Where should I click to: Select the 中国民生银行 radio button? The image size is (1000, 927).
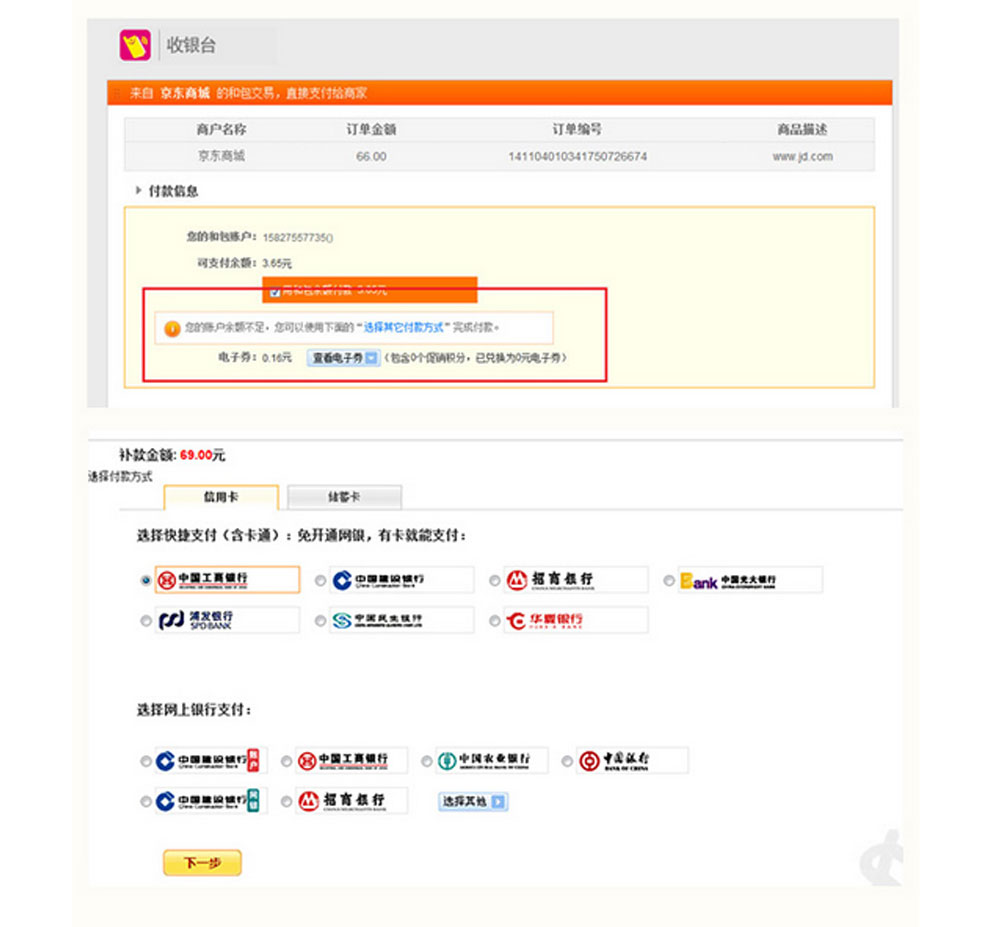[x=320, y=620]
